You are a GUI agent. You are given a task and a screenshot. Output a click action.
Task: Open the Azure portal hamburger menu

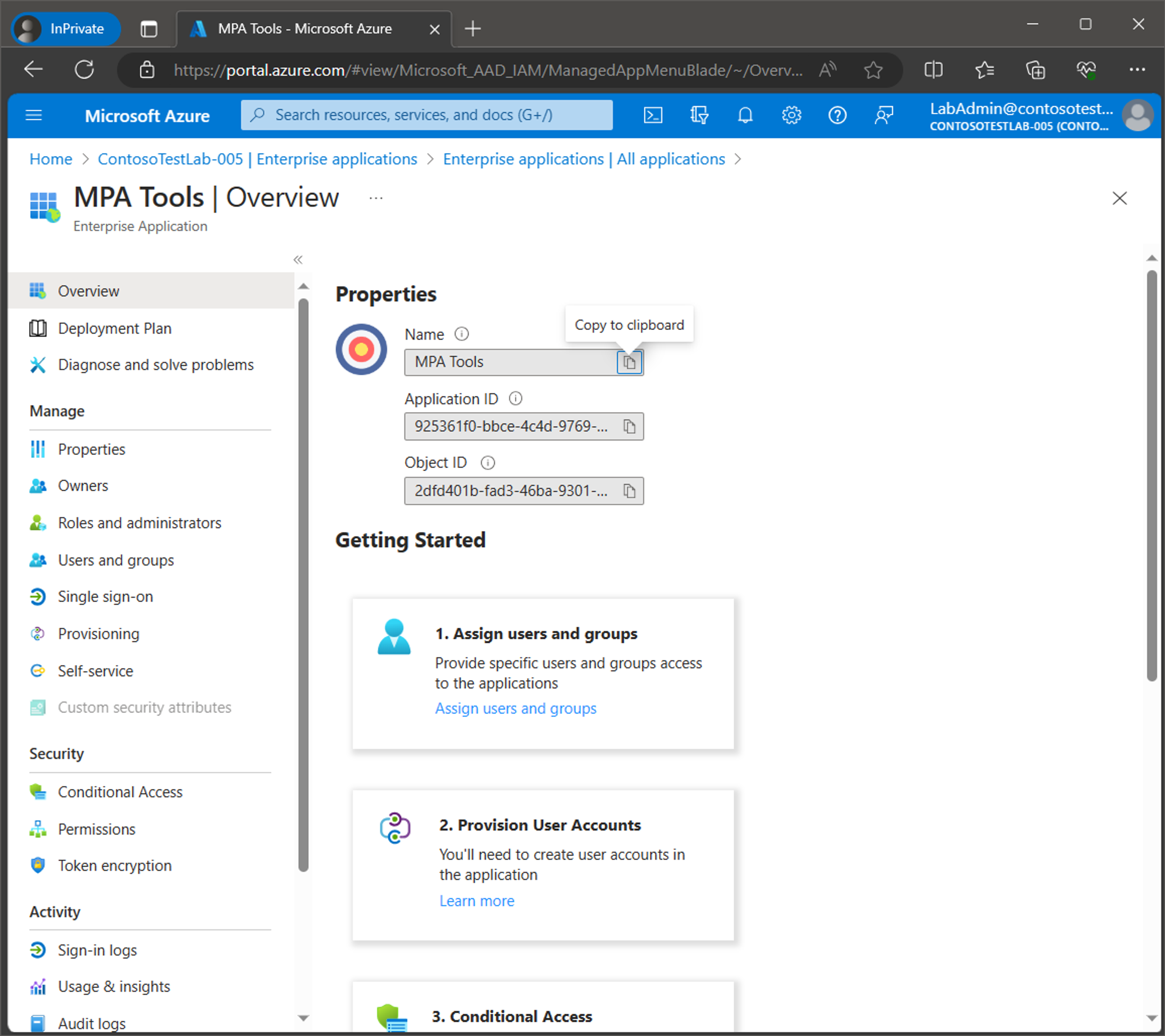click(x=34, y=116)
